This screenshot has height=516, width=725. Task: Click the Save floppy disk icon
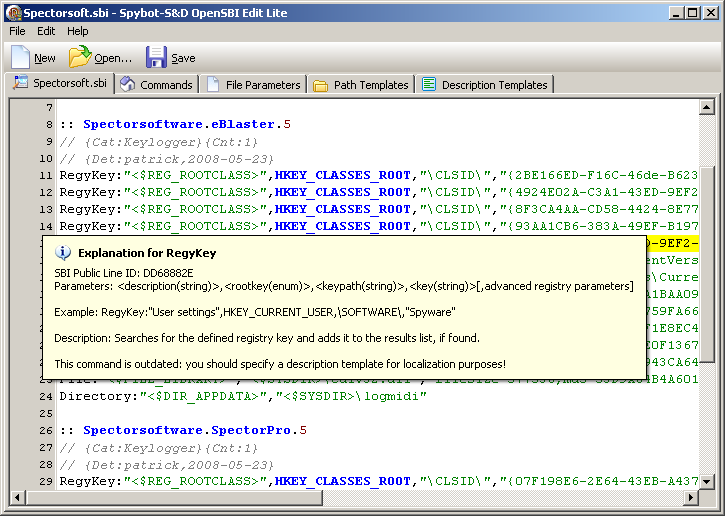156,57
